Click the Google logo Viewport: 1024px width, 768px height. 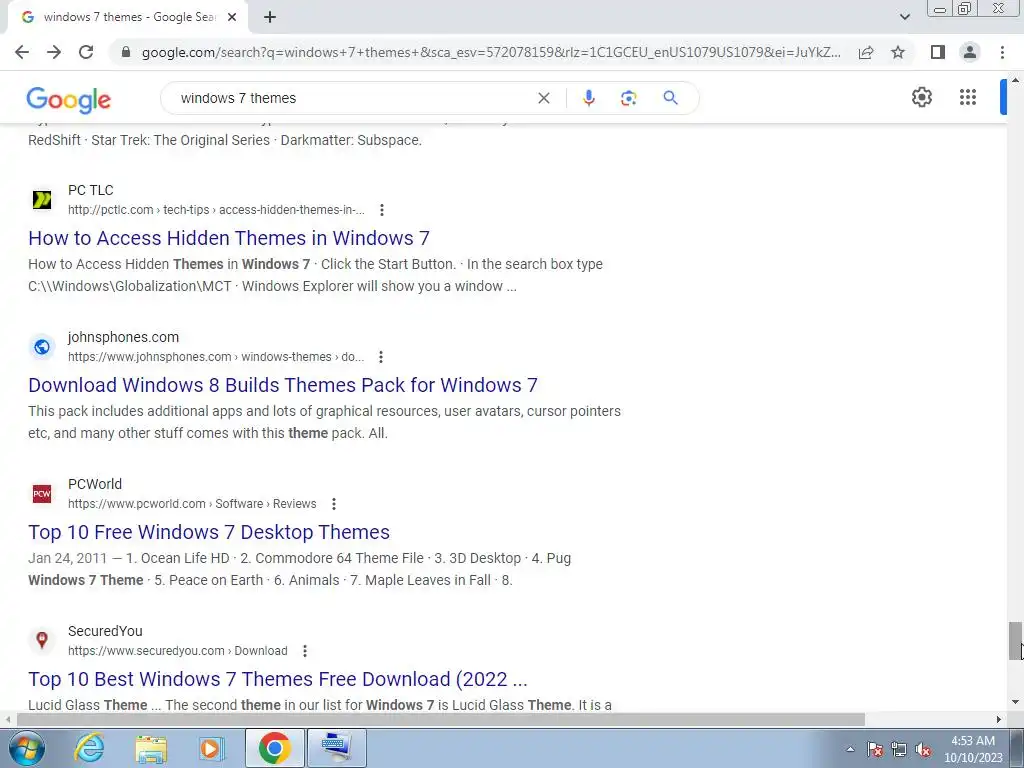click(69, 99)
